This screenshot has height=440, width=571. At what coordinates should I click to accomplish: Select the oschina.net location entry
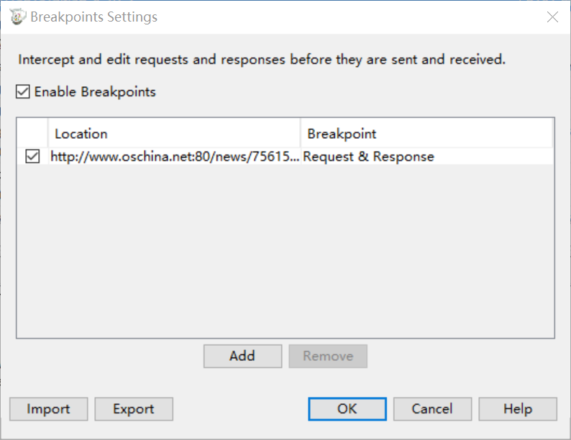(x=175, y=156)
